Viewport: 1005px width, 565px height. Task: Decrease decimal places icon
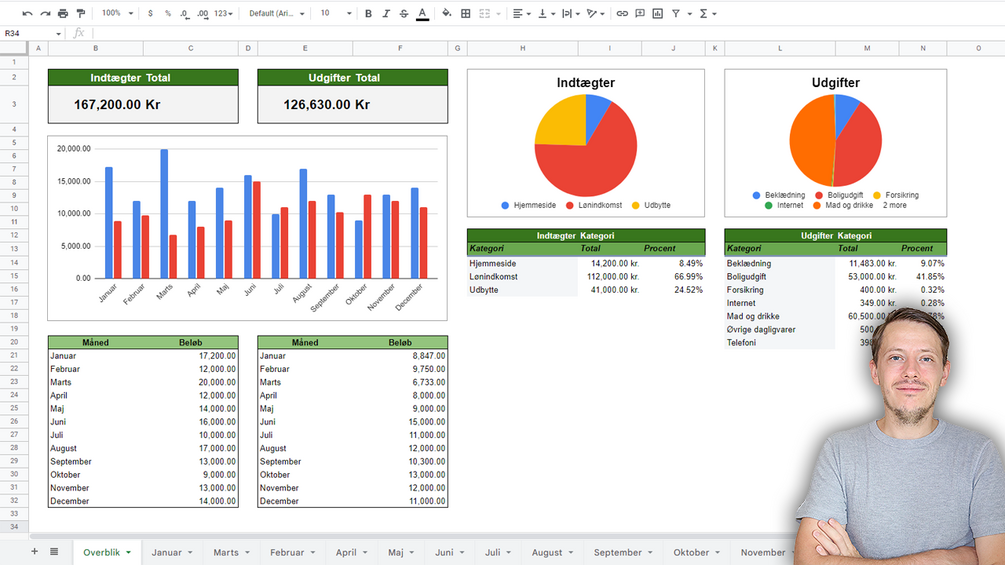pyautogui.click(x=185, y=13)
